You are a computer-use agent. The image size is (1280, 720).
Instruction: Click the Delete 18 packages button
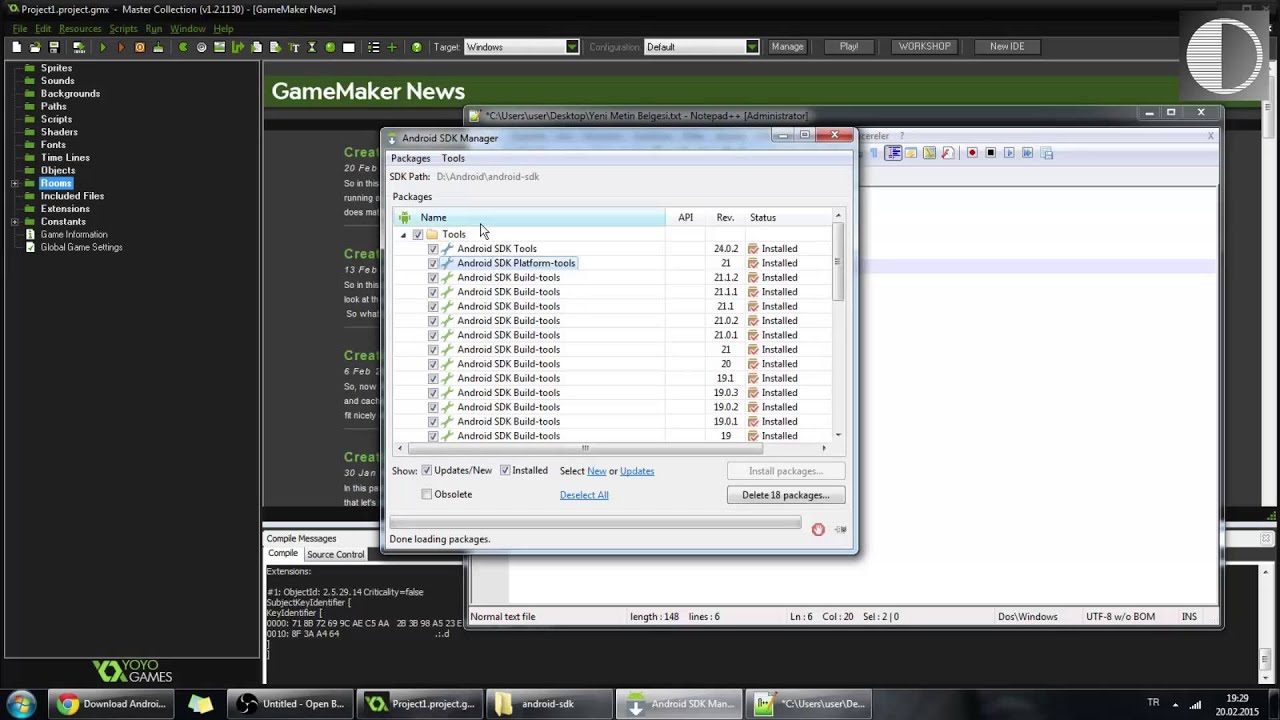786,495
